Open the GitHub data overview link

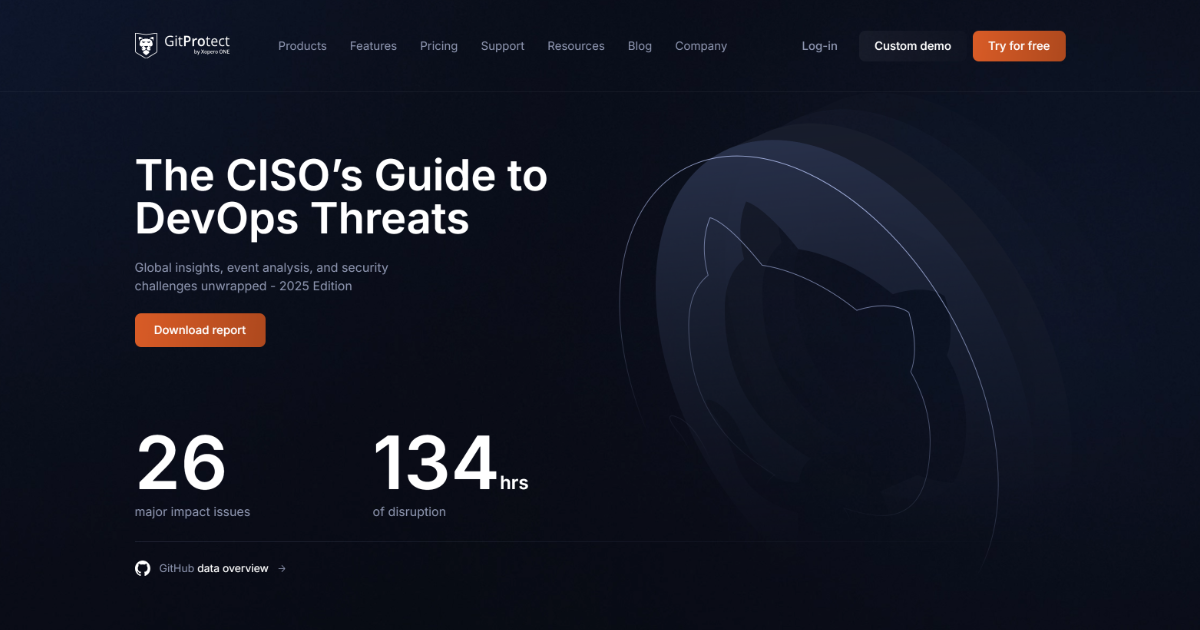point(213,568)
